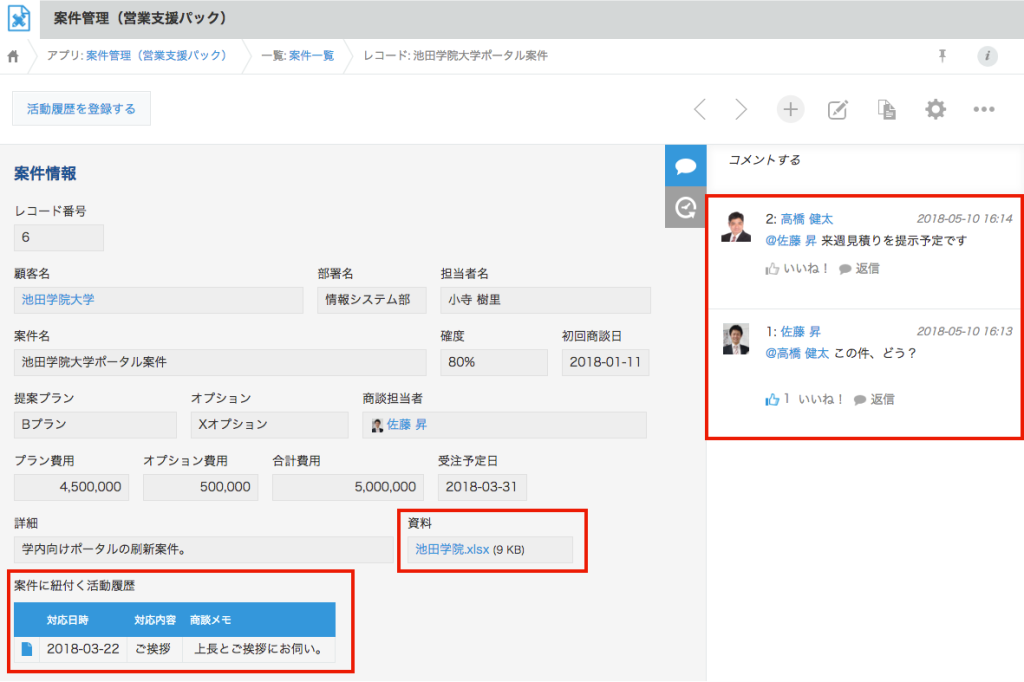Go to next record arrow
Viewport: 1024px width, 682px height.
click(x=741, y=109)
